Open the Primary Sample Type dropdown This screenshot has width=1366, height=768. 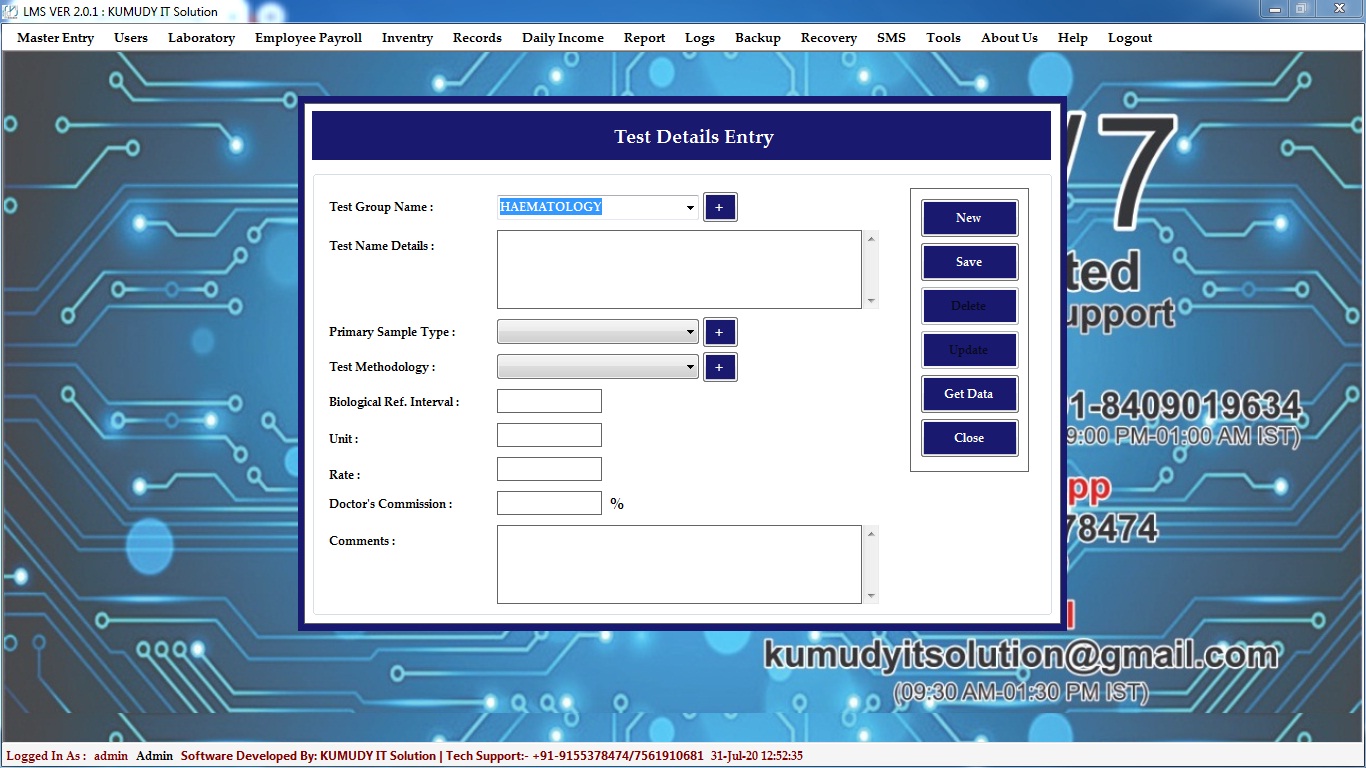[x=690, y=332]
